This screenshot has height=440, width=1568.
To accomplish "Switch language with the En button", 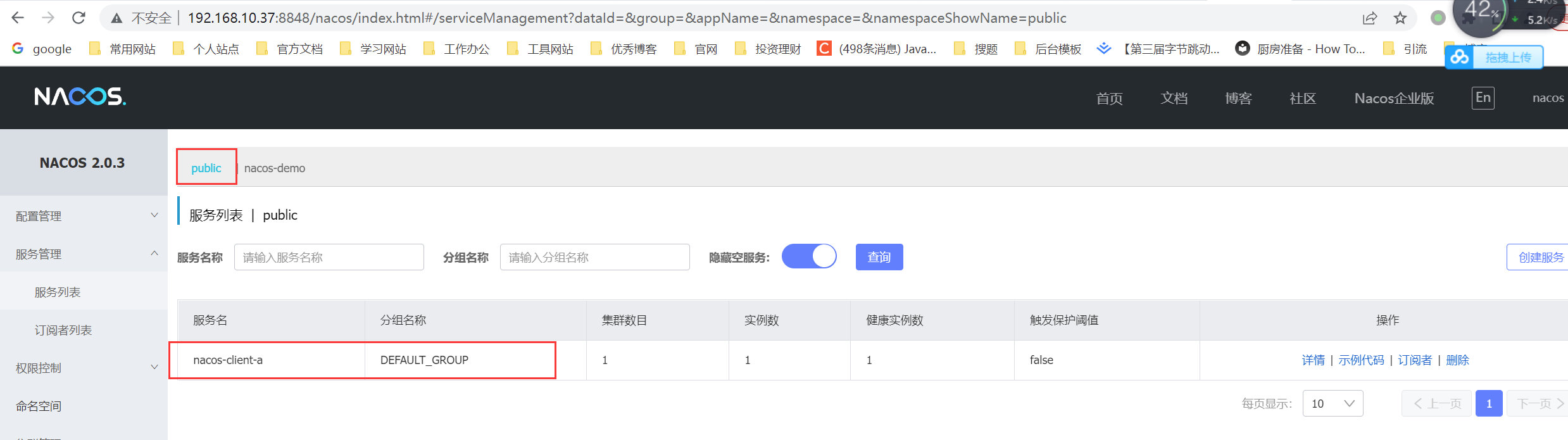I will 1483,97.
